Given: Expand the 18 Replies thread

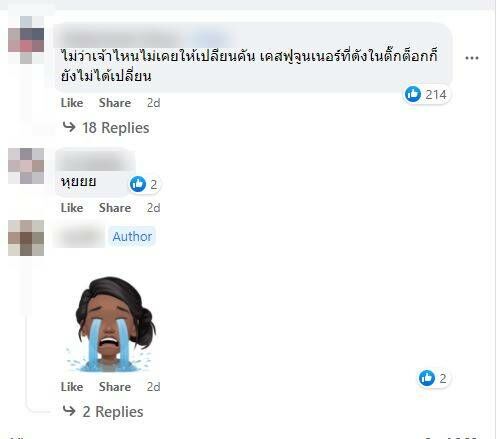Looking at the screenshot, I should pos(115,128).
